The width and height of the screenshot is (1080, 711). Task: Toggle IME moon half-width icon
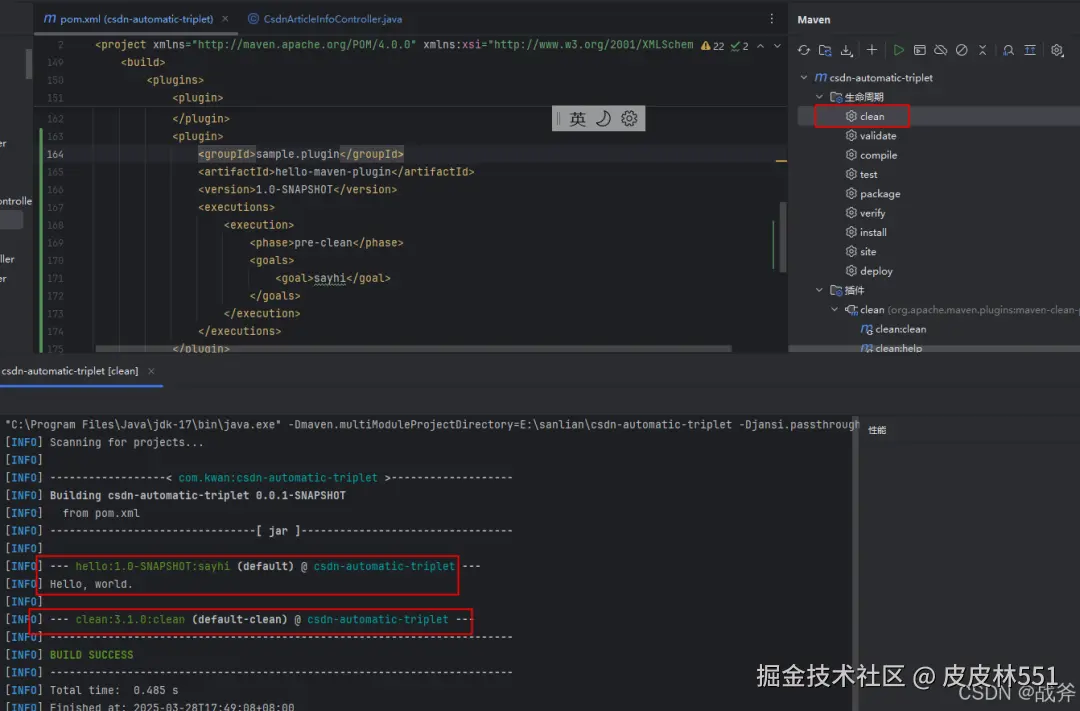point(603,118)
